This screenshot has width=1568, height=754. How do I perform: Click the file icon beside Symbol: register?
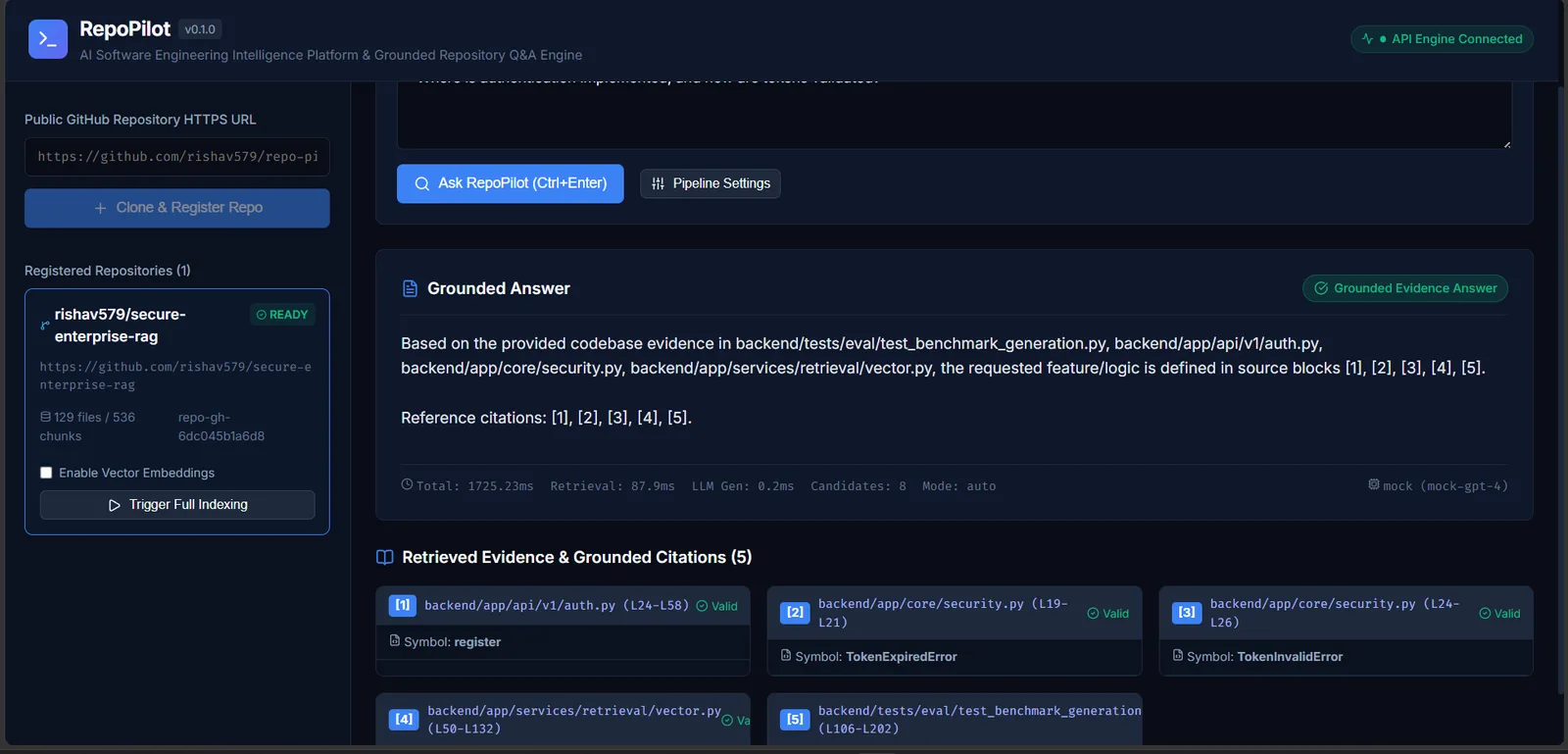[x=395, y=640]
